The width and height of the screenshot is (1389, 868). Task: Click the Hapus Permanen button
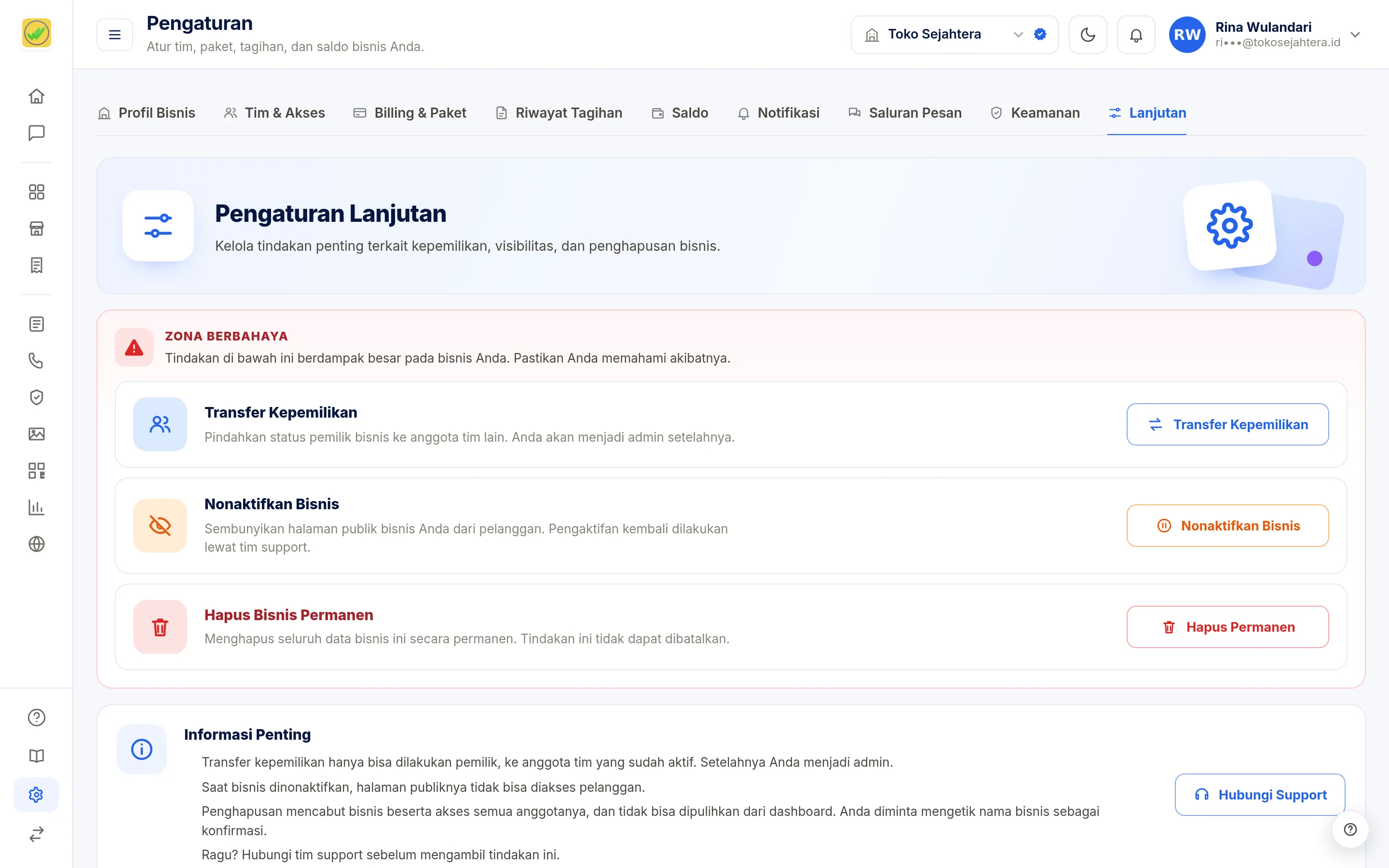[x=1227, y=627]
